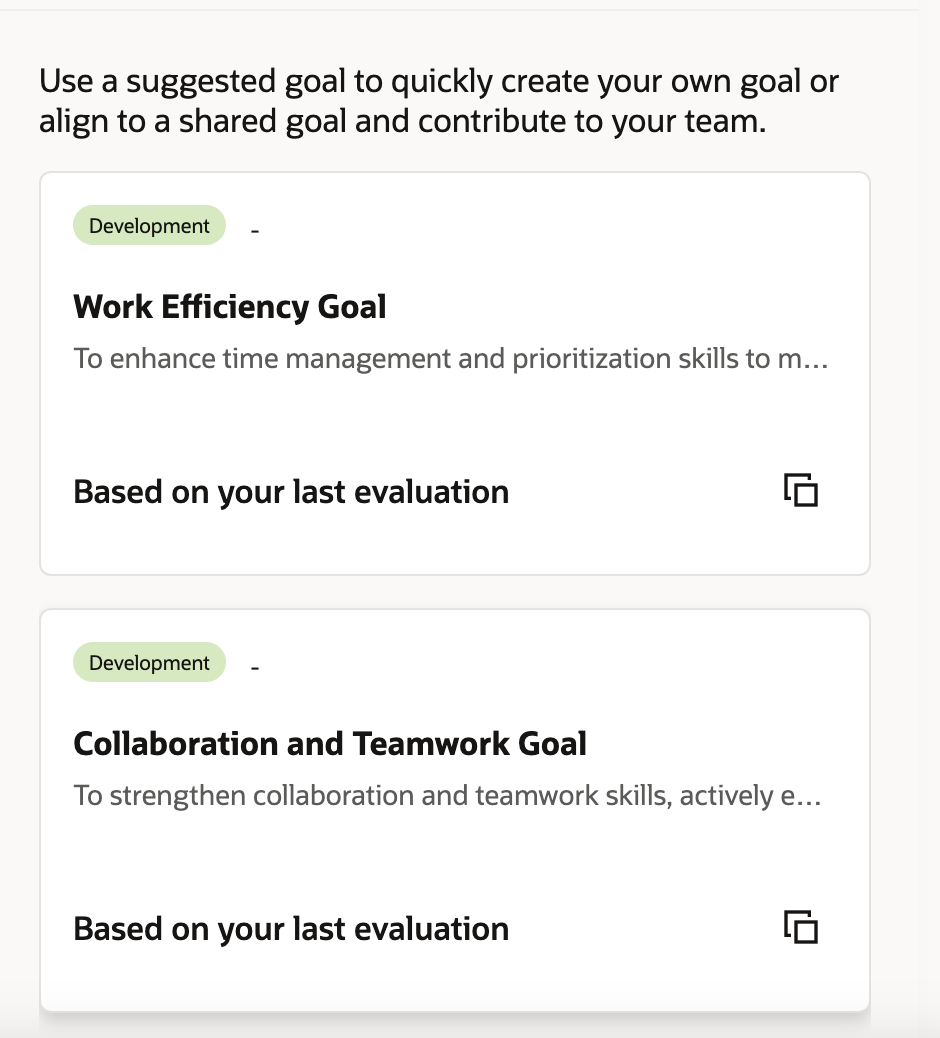Click 'Based on your last evaluation' on second card
The height and width of the screenshot is (1038, 940).
pyautogui.click(x=291, y=928)
